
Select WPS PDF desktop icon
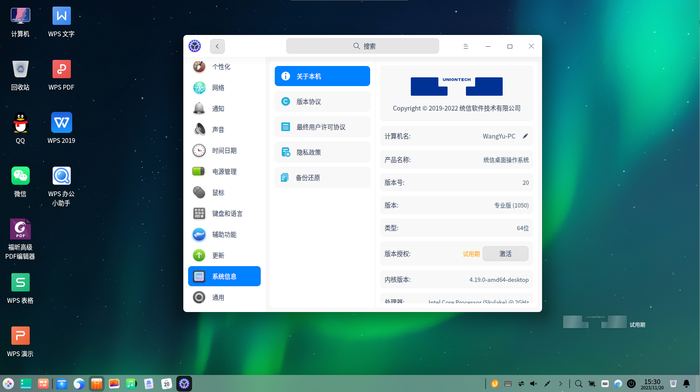(x=61, y=75)
